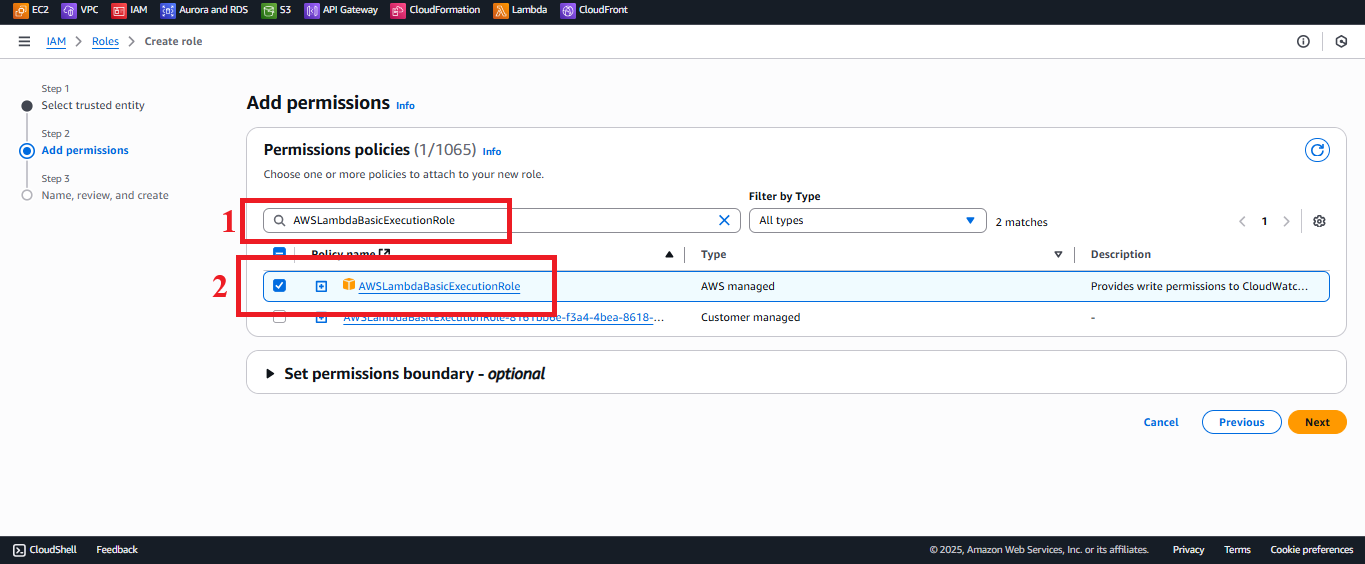
Task: Open Info link beside Permissions policies
Action: coord(492,151)
